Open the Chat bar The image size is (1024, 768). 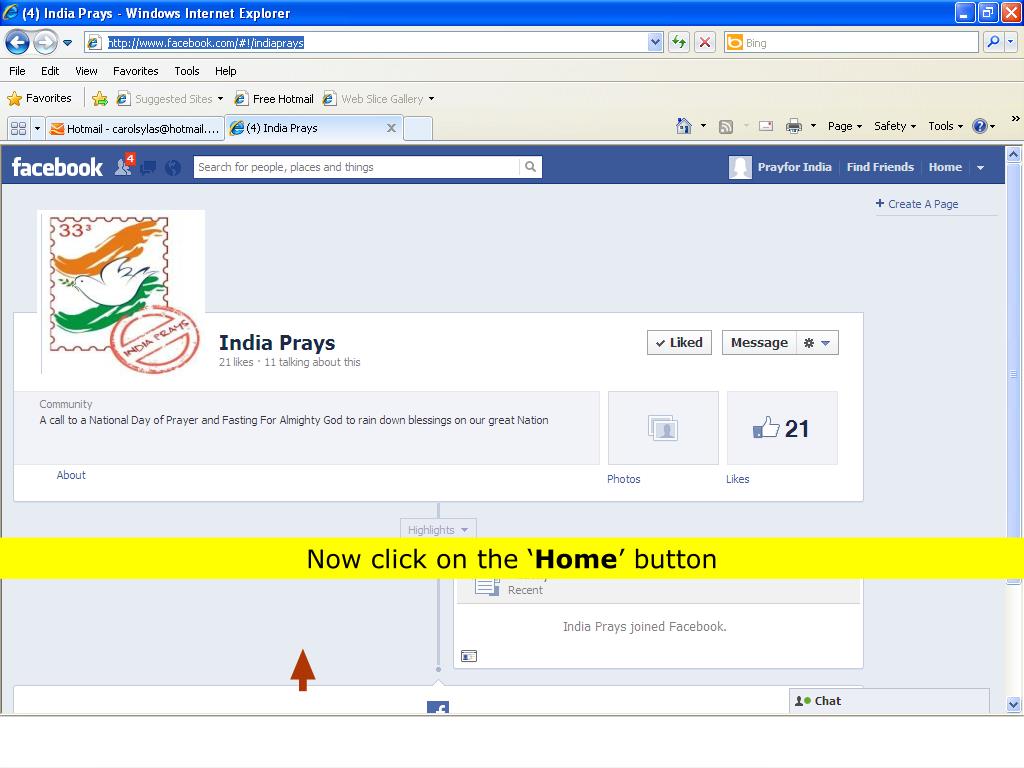tap(889, 701)
